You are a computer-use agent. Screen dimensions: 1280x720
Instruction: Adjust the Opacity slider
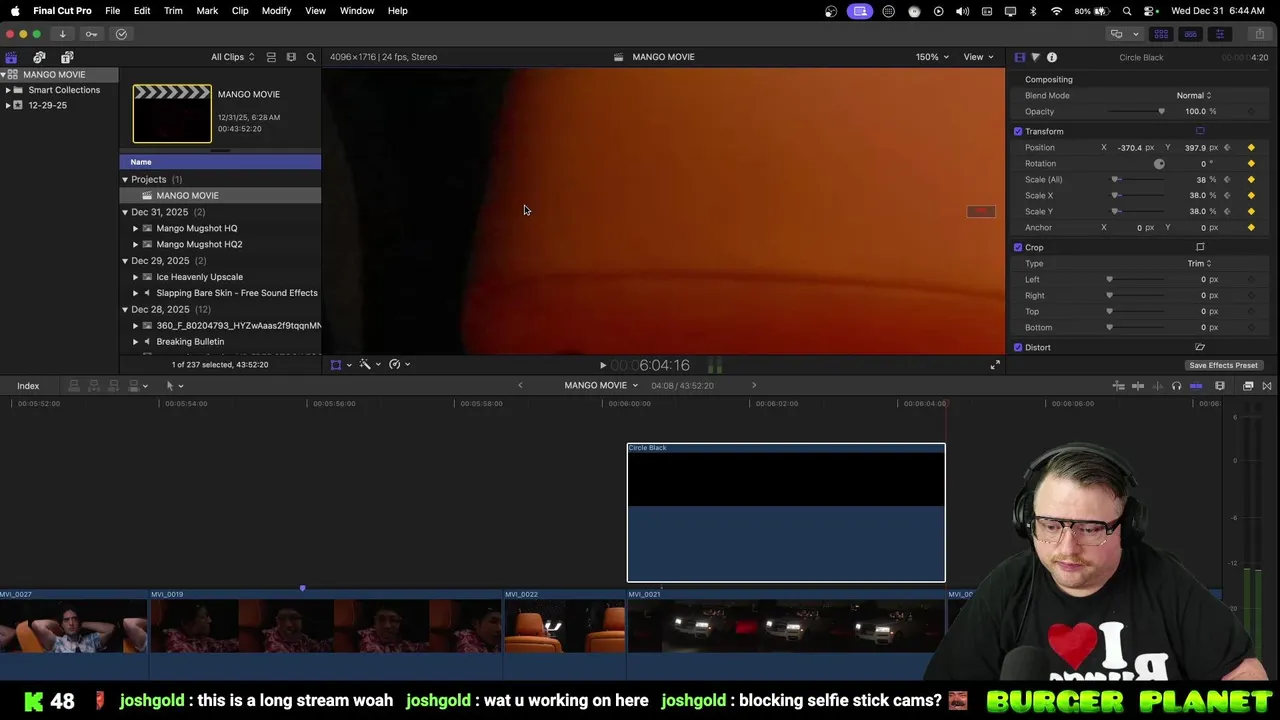[x=1136, y=111]
